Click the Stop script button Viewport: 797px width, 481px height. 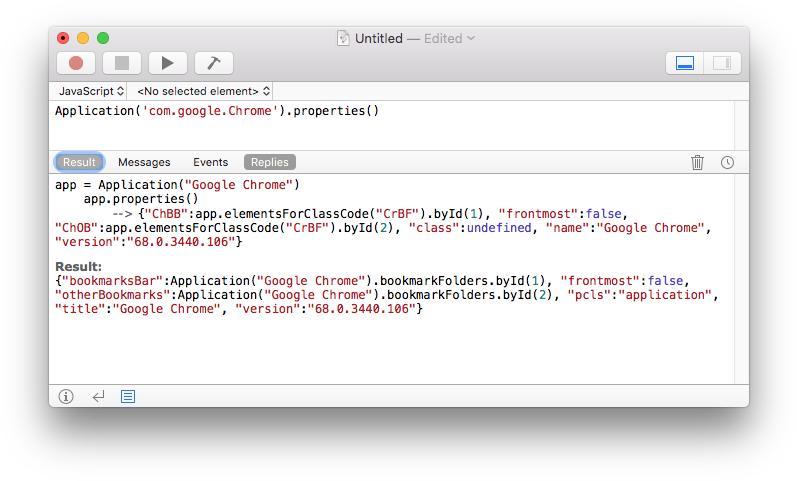tap(121, 63)
